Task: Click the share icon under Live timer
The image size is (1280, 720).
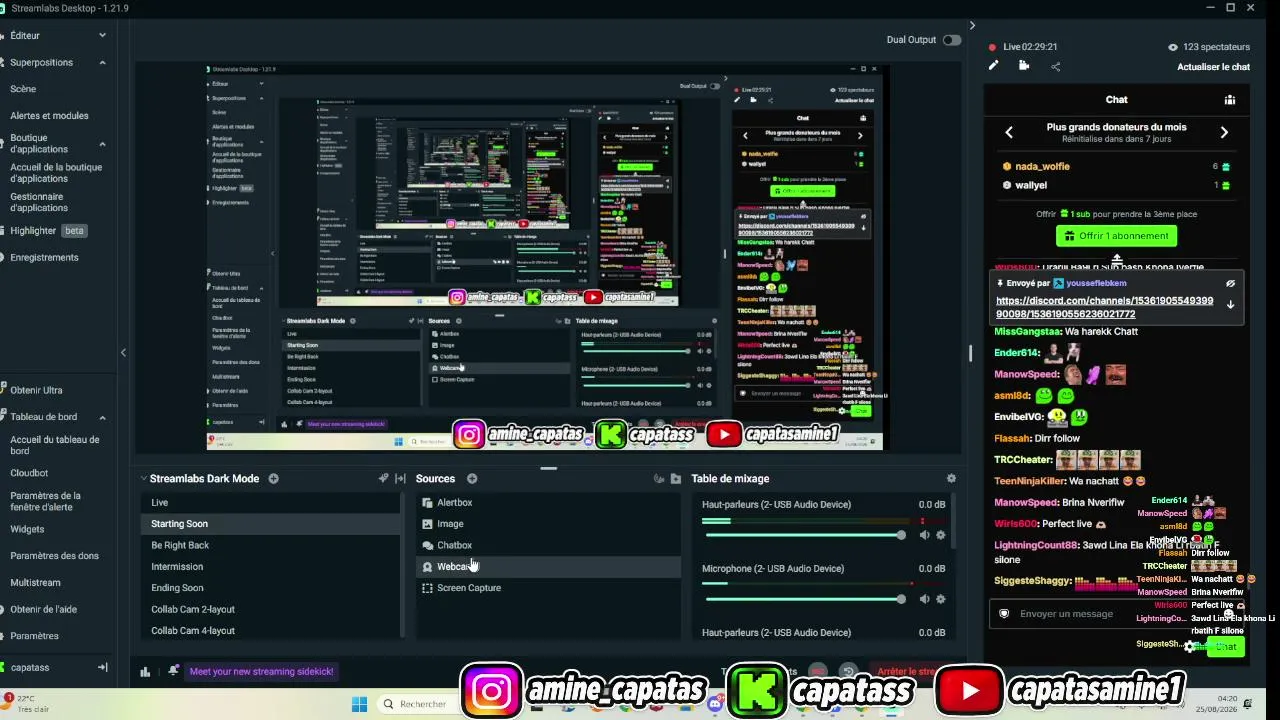Action: tap(1056, 67)
